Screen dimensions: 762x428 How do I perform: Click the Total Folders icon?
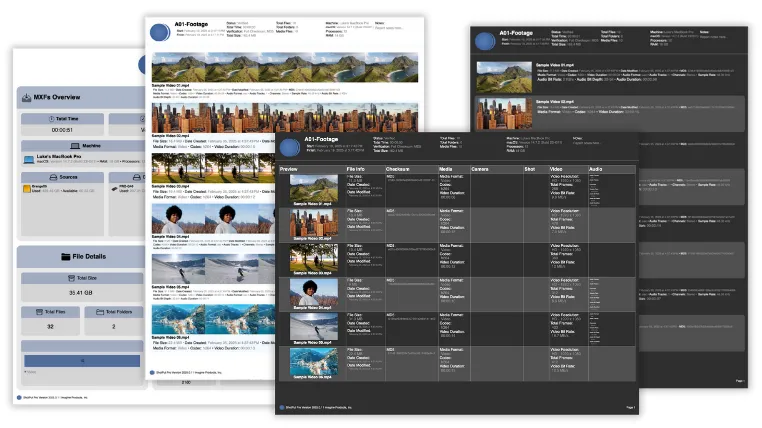click(x=100, y=312)
